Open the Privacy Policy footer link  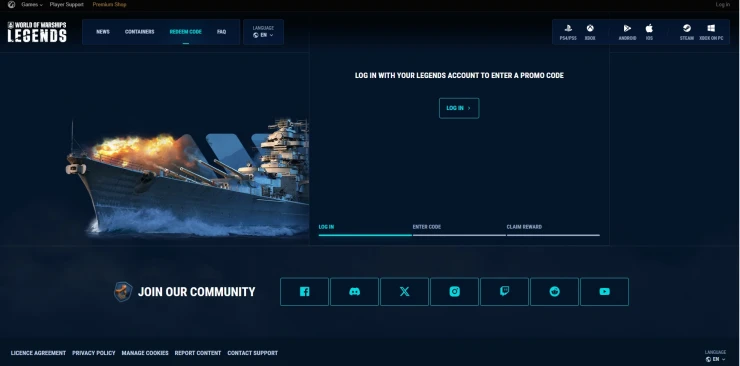tap(94, 353)
